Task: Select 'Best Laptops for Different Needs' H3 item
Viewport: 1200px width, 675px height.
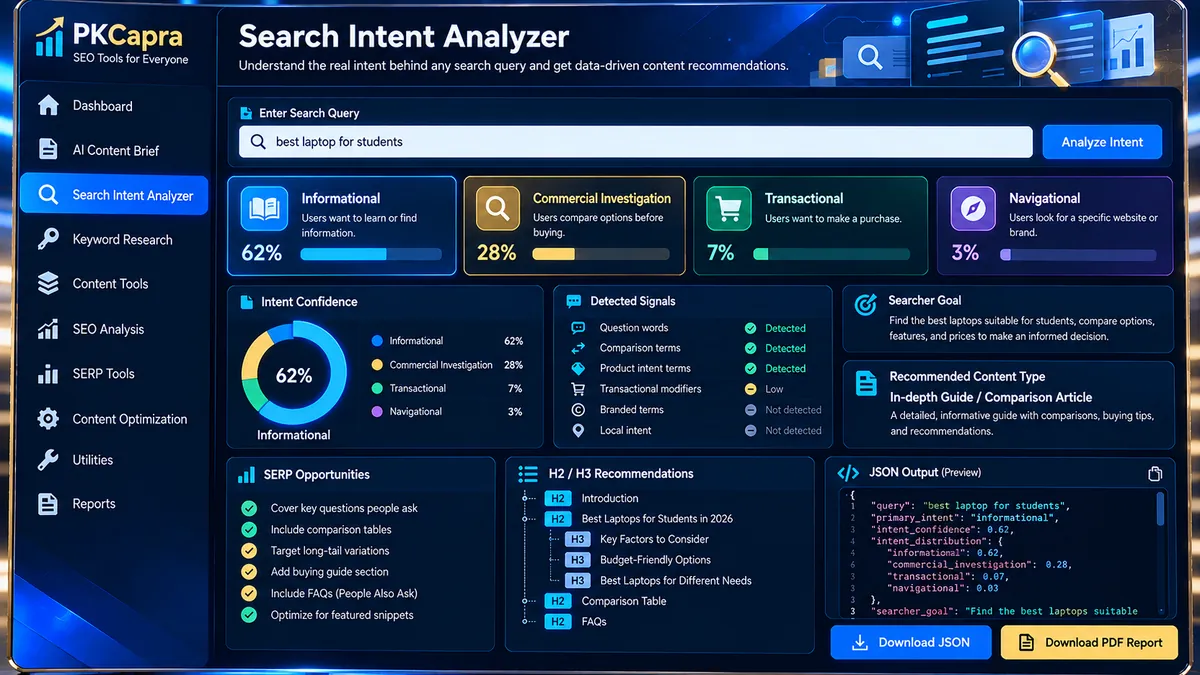Action: tap(676, 580)
